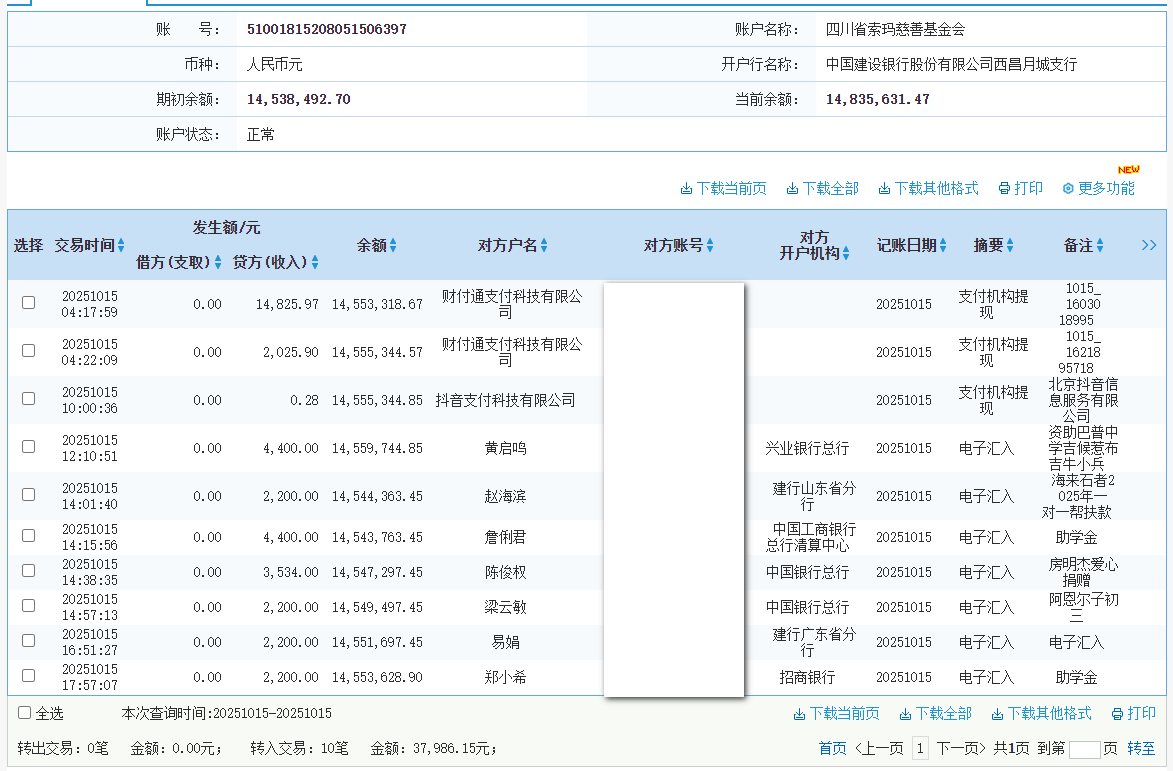Sort 对方户名 column via arrows

tap(544, 245)
